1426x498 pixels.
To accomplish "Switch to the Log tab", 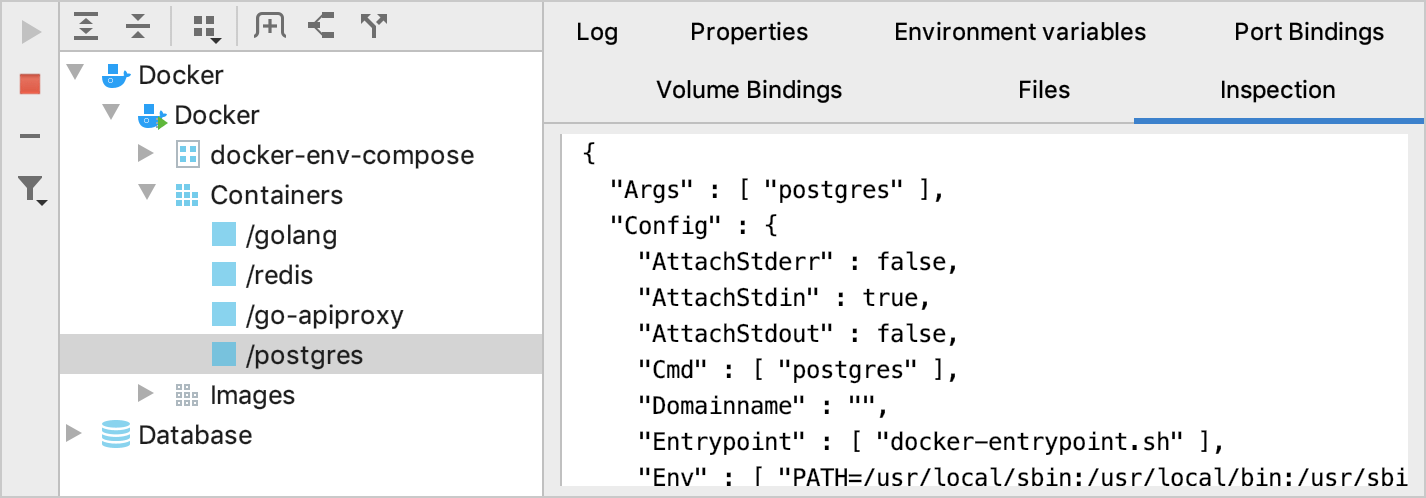I will 597,32.
